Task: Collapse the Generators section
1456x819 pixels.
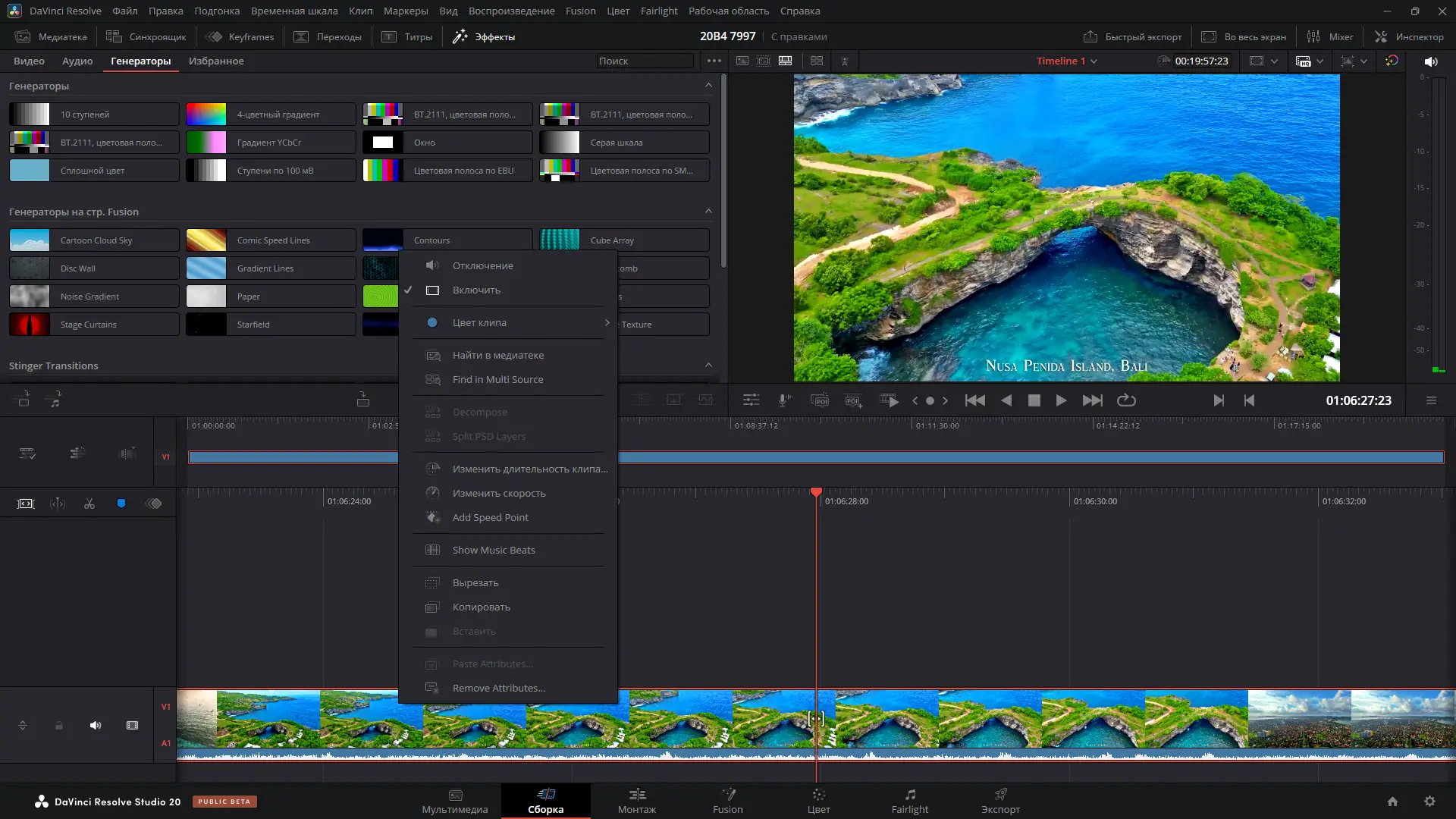Action: (708, 86)
